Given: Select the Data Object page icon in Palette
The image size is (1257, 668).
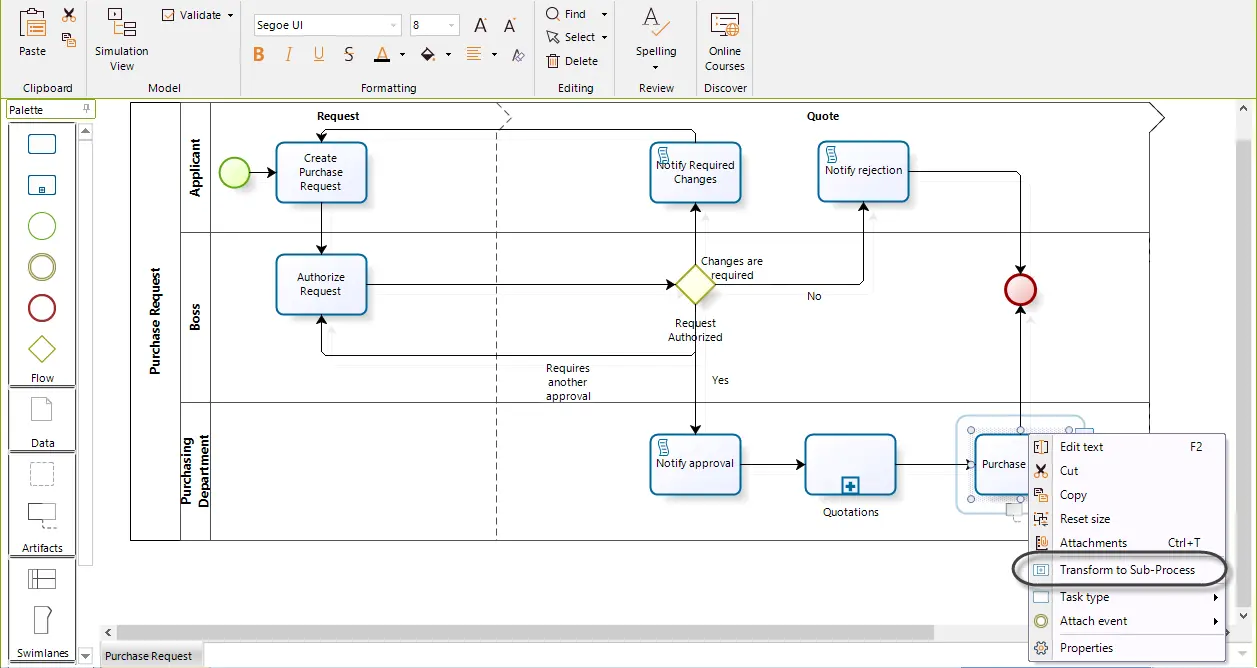Looking at the screenshot, I should [42, 409].
